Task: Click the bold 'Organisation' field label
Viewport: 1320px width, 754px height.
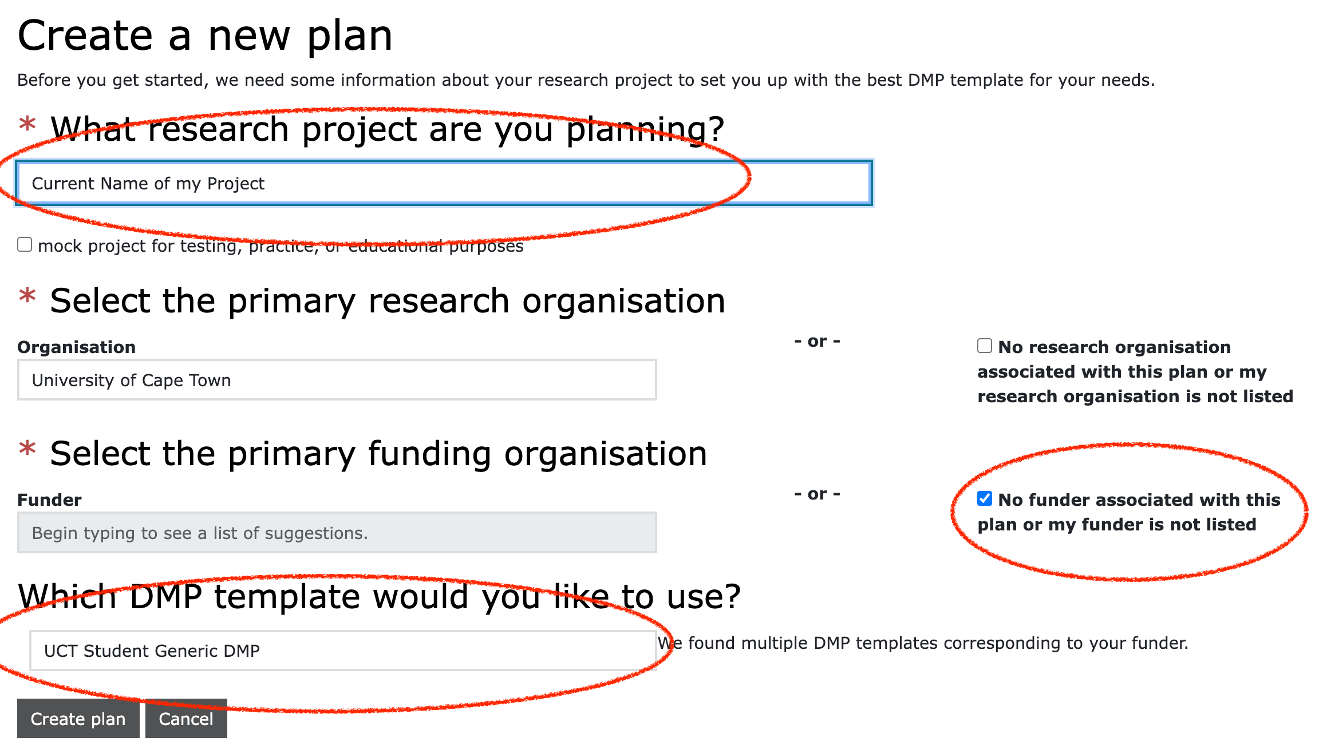Action: tap(76, 347)
